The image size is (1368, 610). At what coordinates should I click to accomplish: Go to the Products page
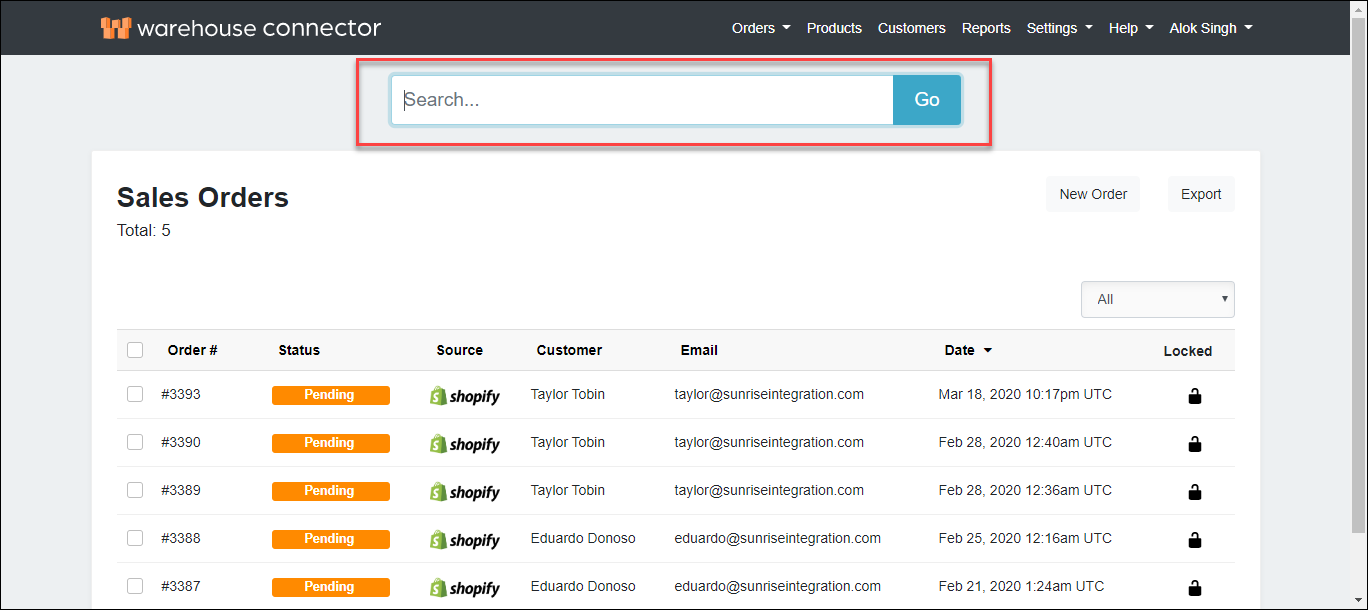tap(834, 28)
